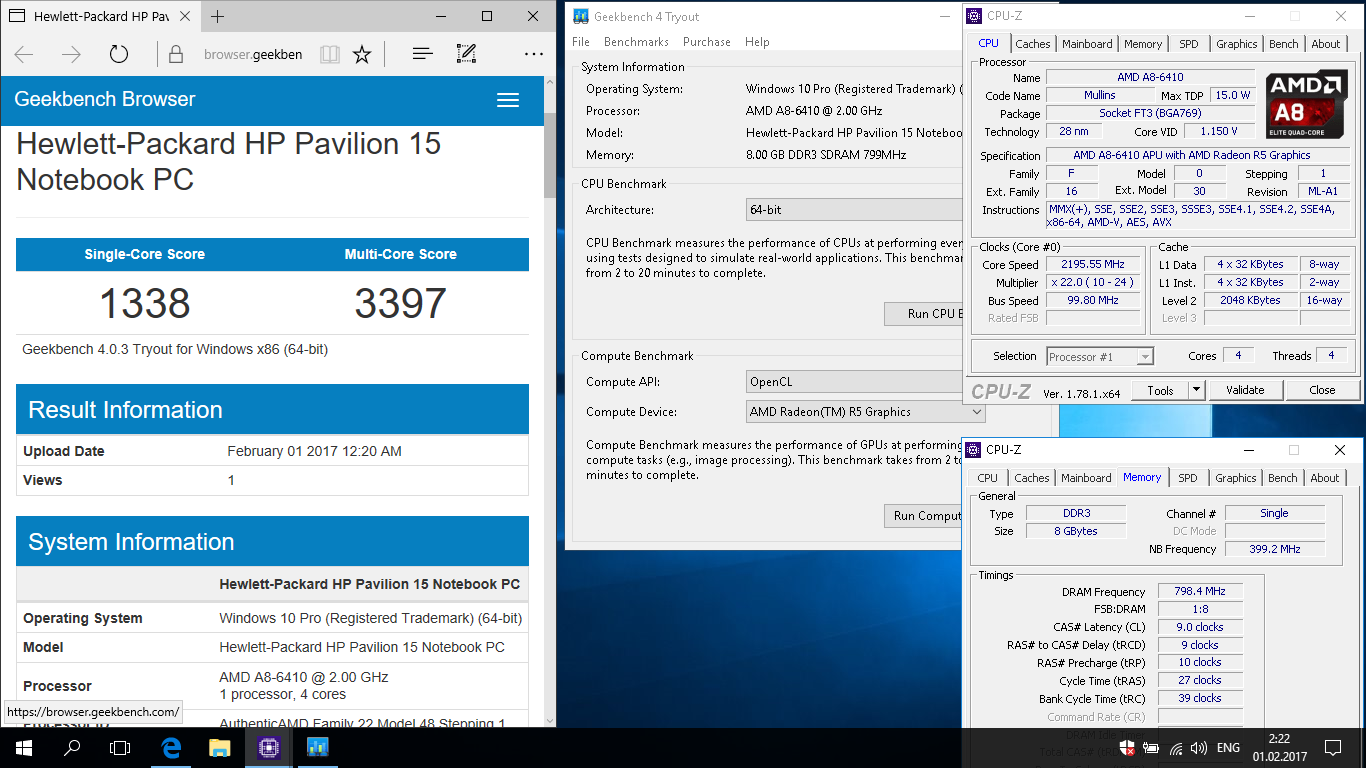Screen dimensions: 1366x768
Task: Open About tab in top CPU-Z
Action: [1326, 44]
